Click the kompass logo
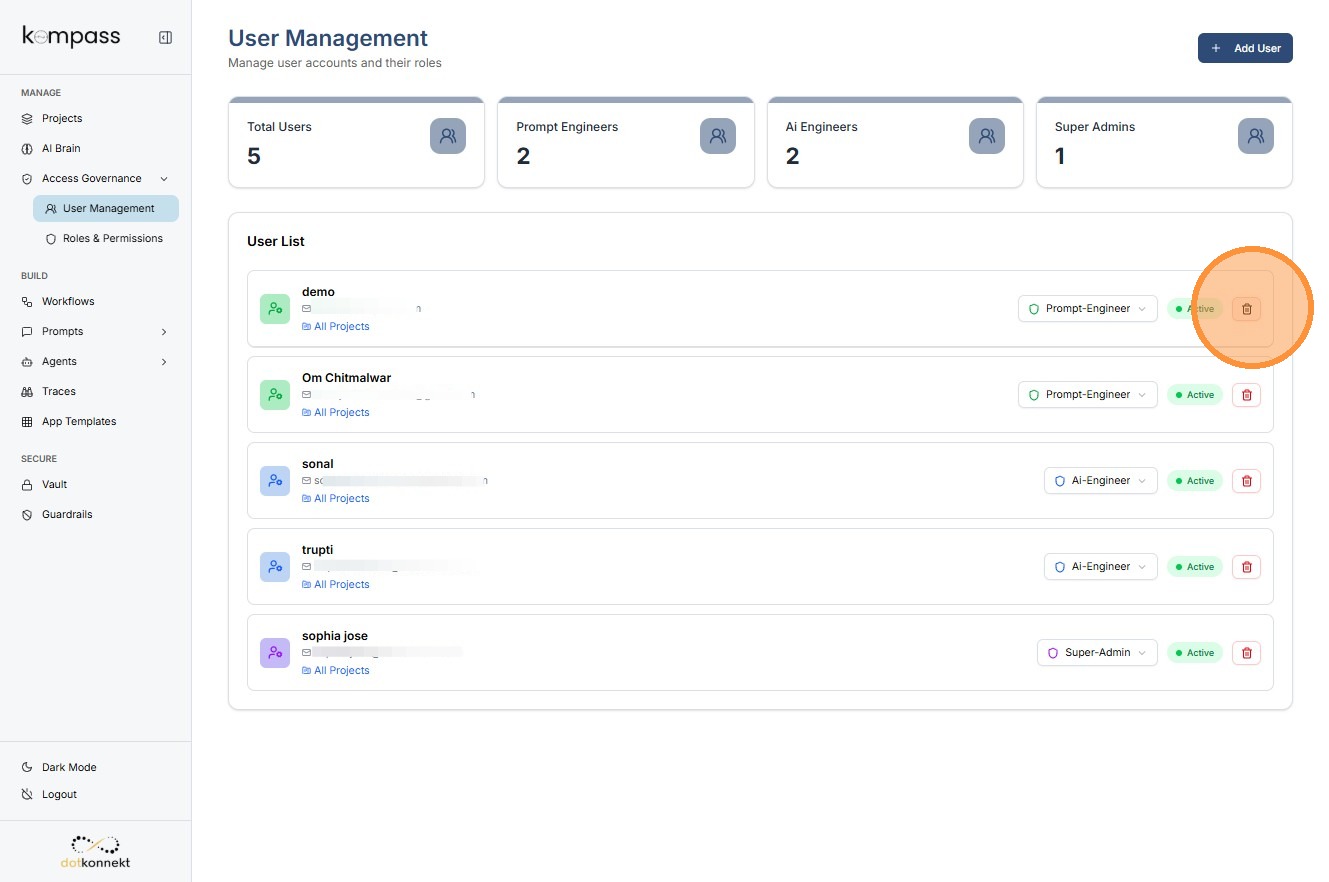Viewport: 1329px width, 882px height. coord(71,37)
